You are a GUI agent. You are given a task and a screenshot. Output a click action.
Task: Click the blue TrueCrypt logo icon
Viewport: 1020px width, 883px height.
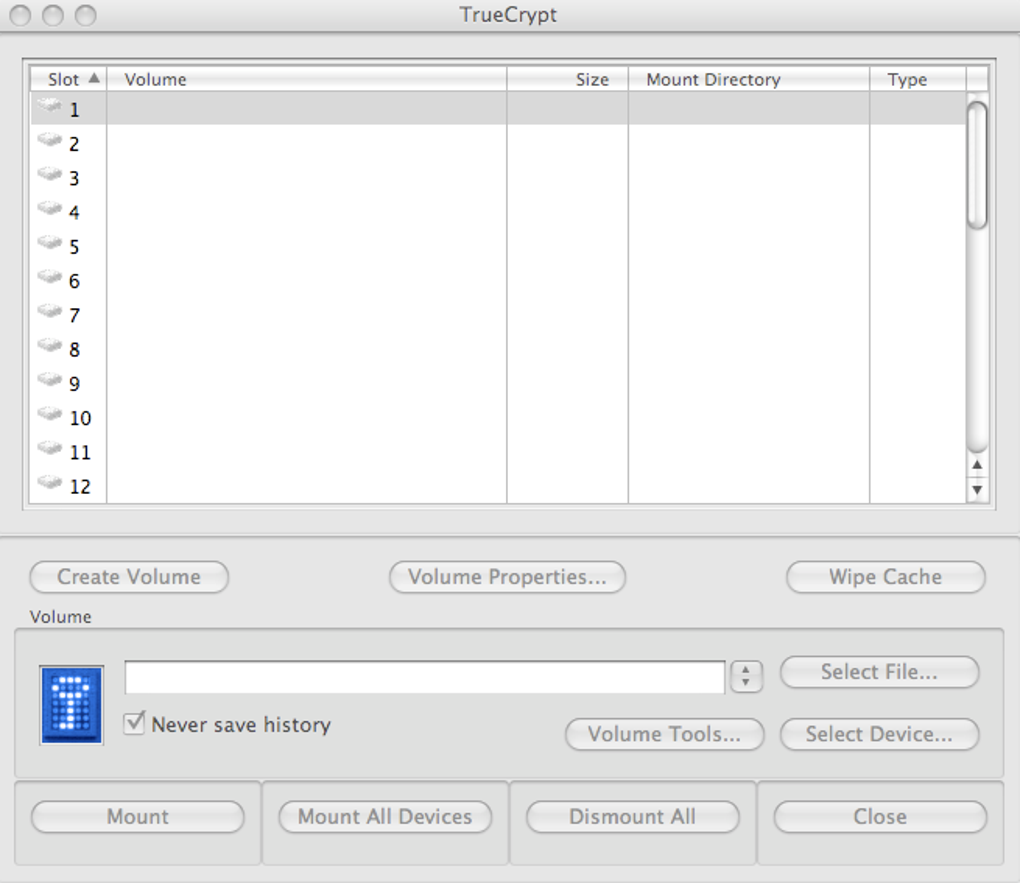click(x=72, y=705)
